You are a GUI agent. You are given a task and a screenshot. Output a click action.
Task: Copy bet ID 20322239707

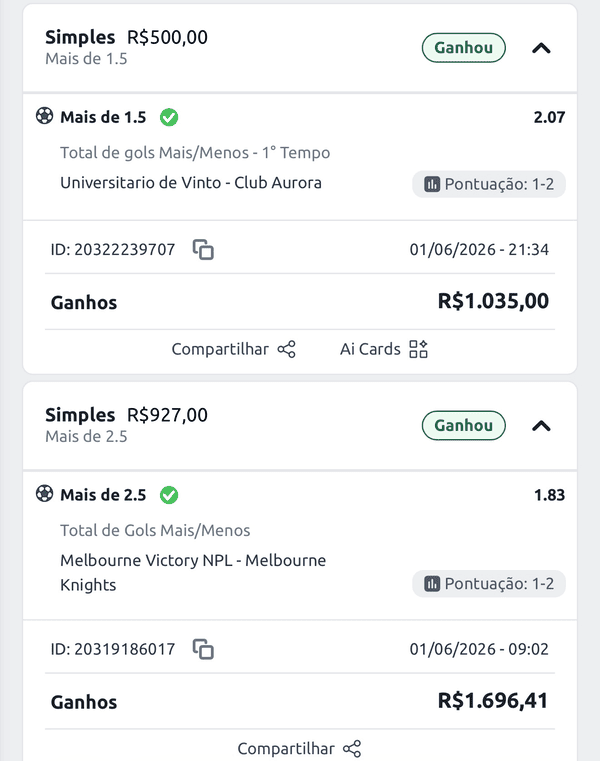point(203,250)
